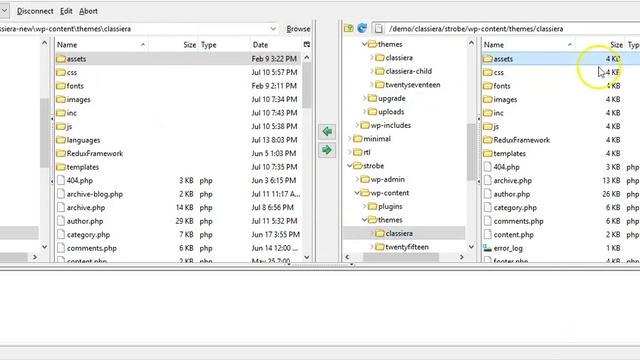Image resolution: width=640 pixels, height=360 pixels.
Task: Expand the classiera-child tree node
Action: (x=372, y=71)
